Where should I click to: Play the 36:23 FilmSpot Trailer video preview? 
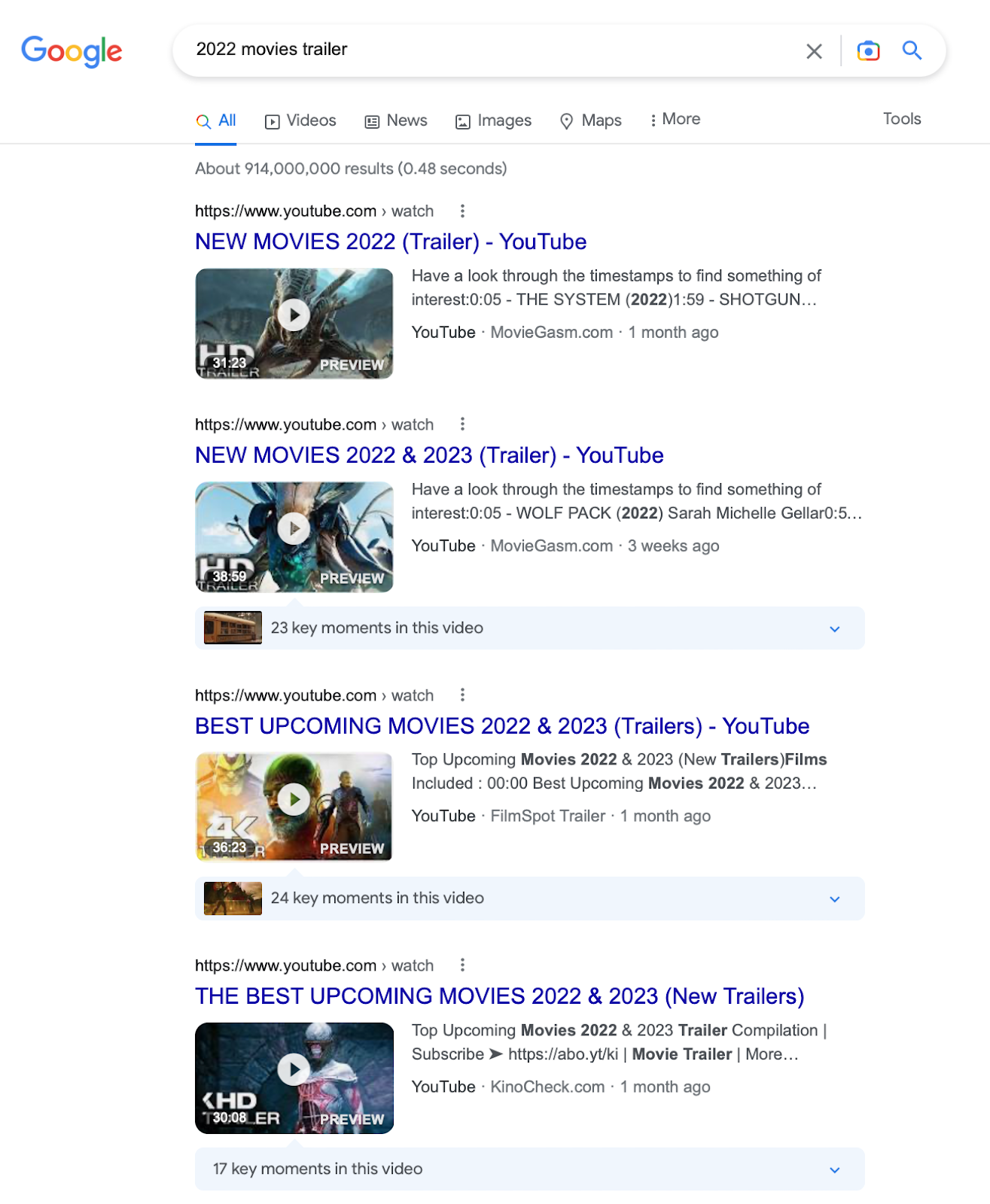(x=294, y=799)
